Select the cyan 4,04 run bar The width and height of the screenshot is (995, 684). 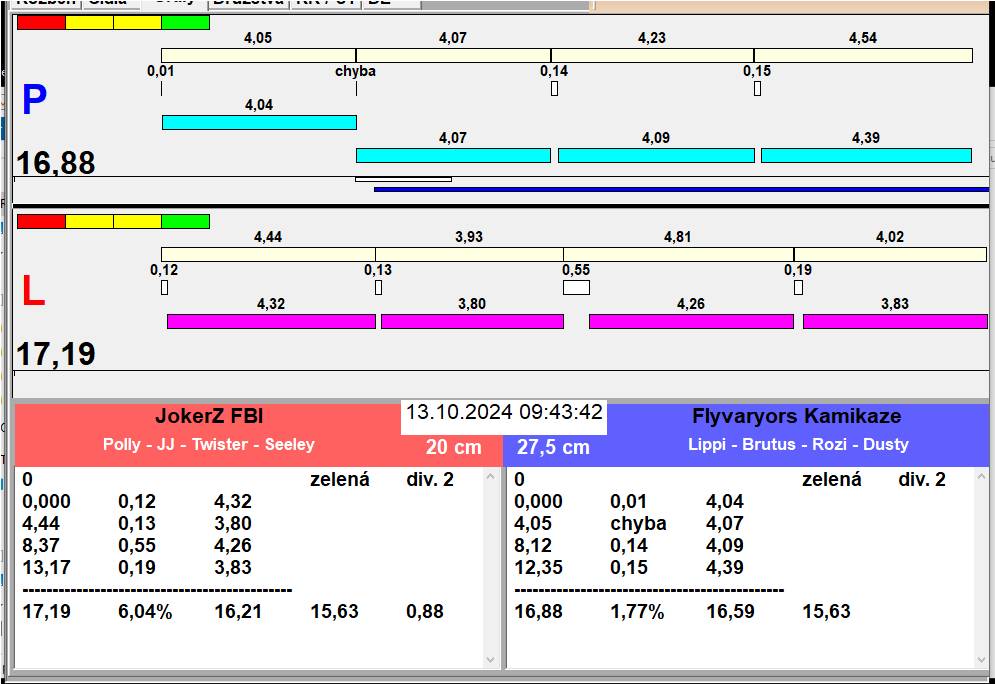259,122
